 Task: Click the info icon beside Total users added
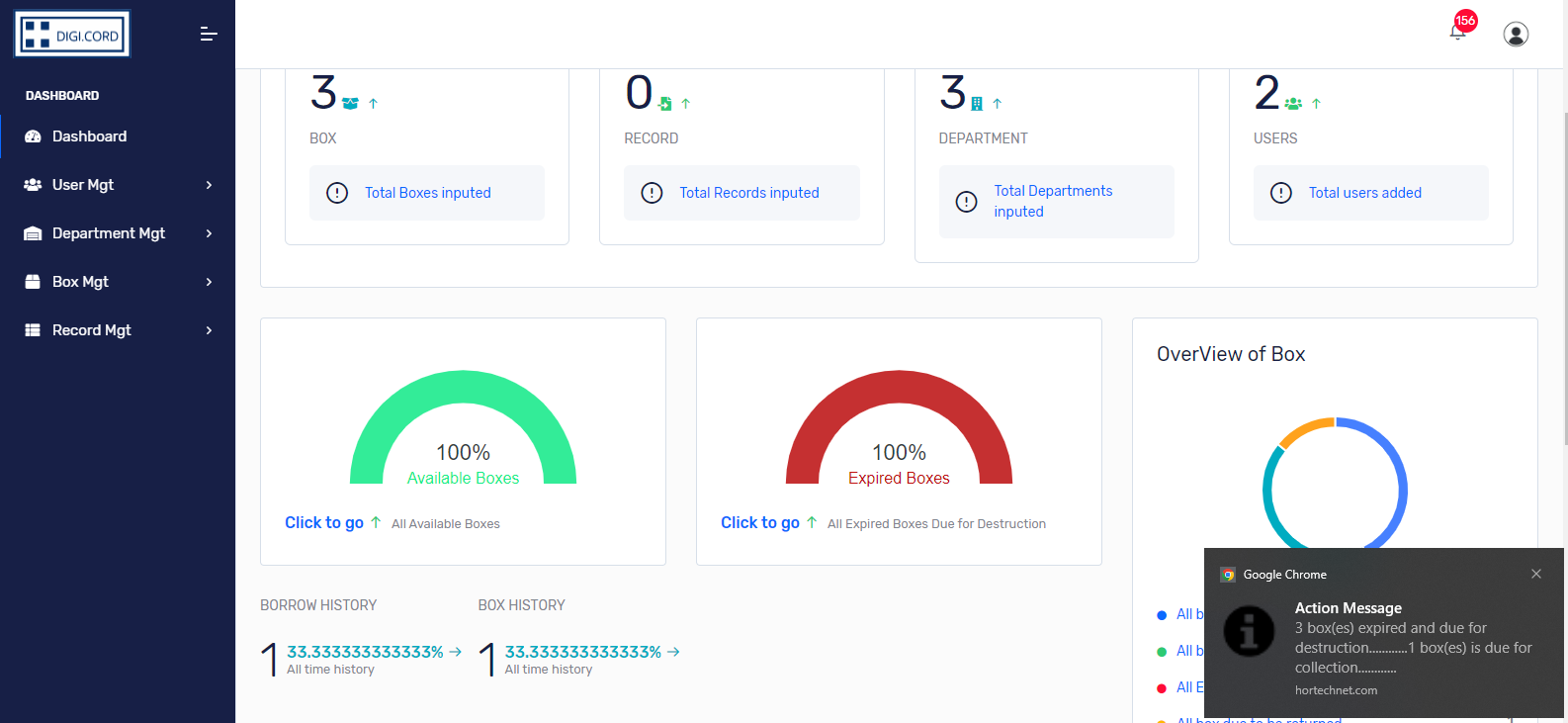(x=1281, y=193)
